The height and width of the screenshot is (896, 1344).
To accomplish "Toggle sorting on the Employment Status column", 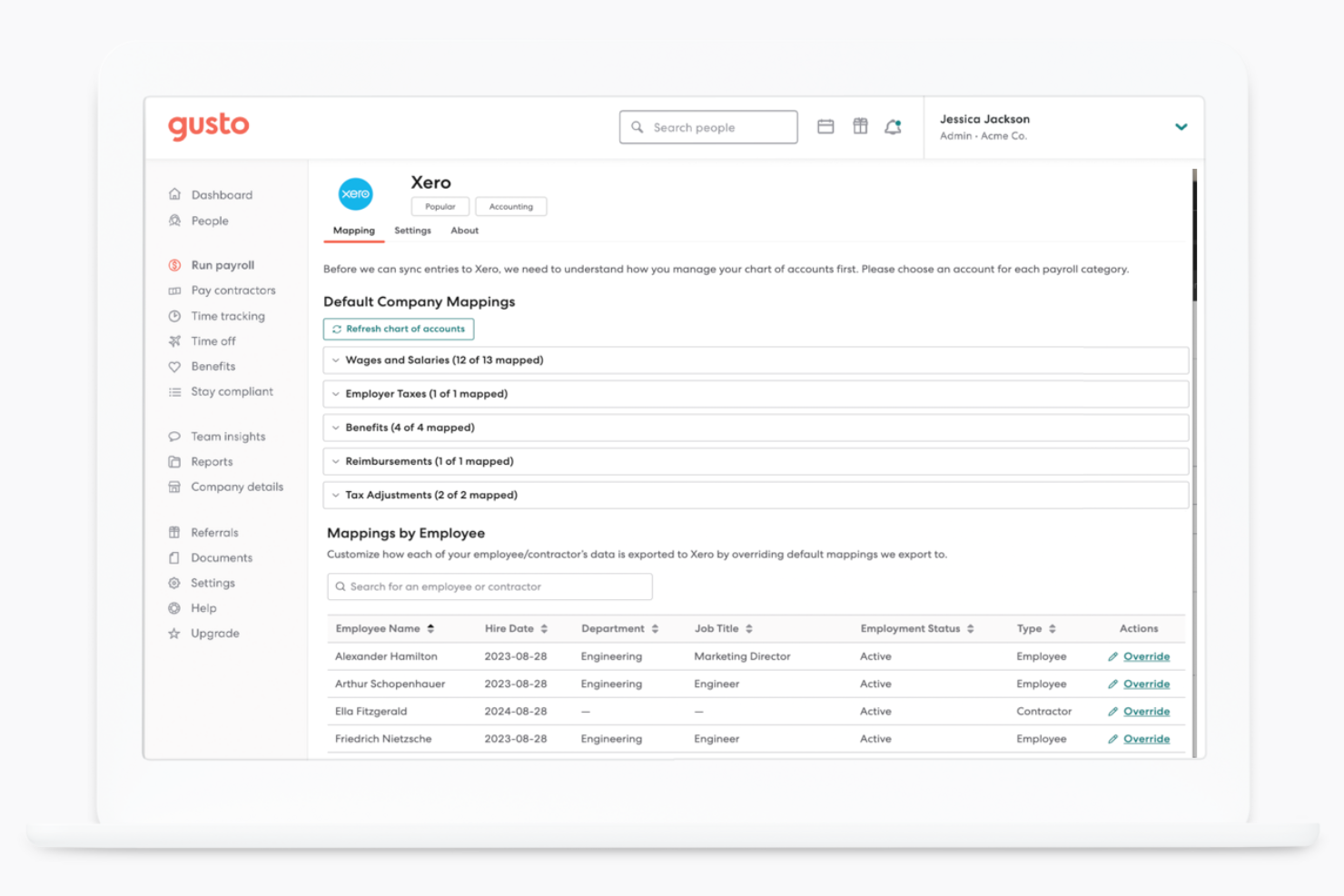I will pyautogui.click(x=970, y=628).
